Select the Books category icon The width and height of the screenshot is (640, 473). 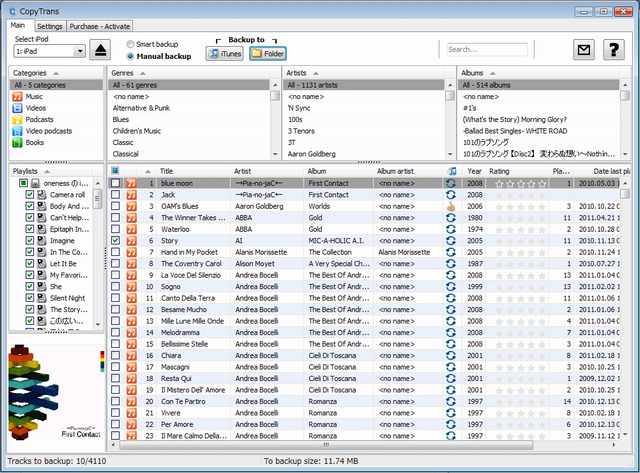tap(17, 142)
